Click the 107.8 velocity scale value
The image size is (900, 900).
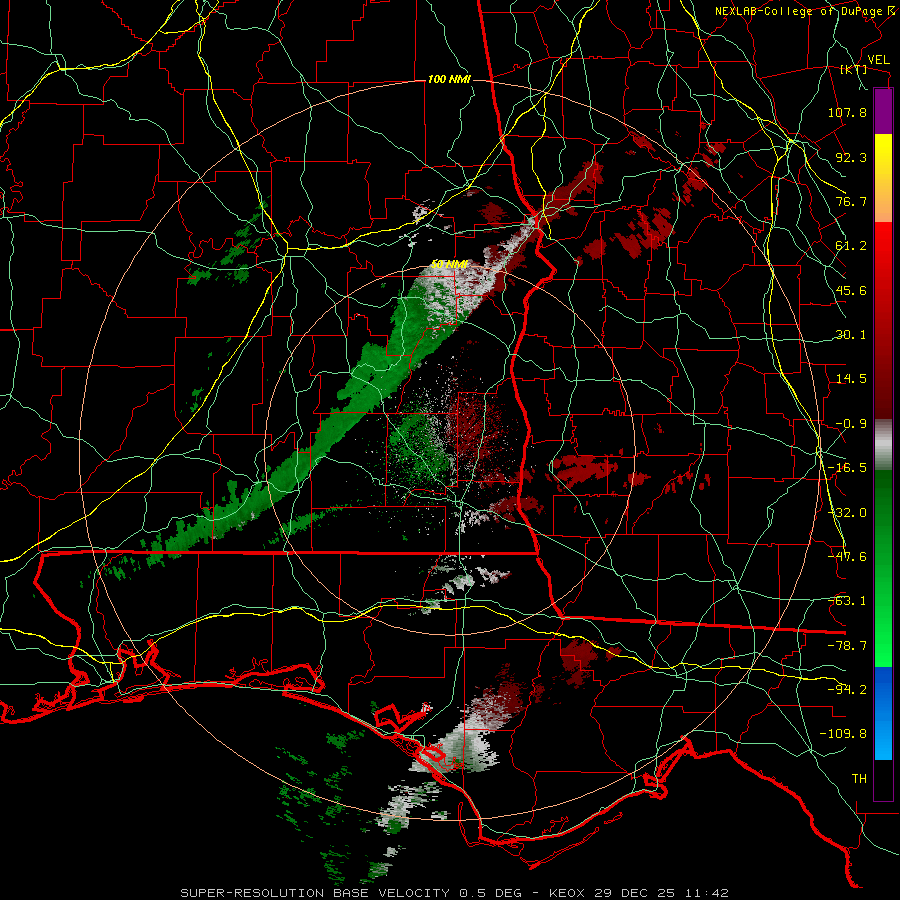tap(847, 112)
